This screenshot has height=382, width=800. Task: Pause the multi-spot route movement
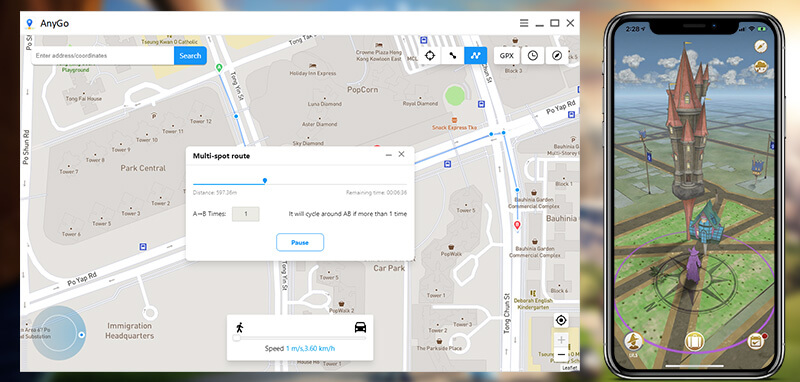pyautogui.click(x=300, y=242)
